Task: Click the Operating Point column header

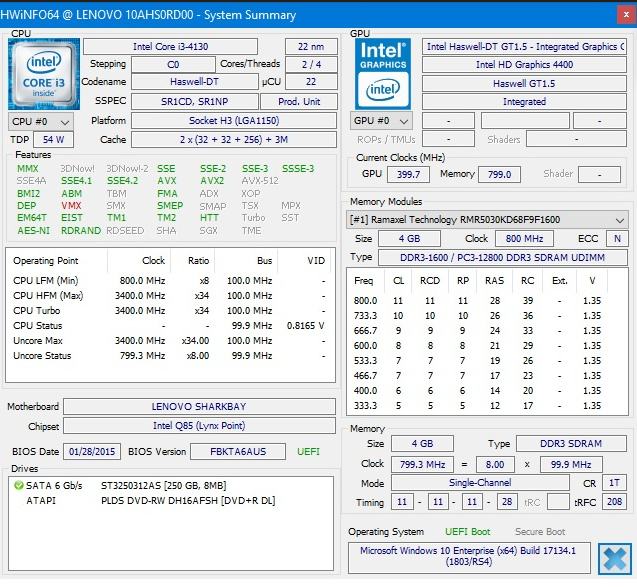Action: tap(57, 261)
